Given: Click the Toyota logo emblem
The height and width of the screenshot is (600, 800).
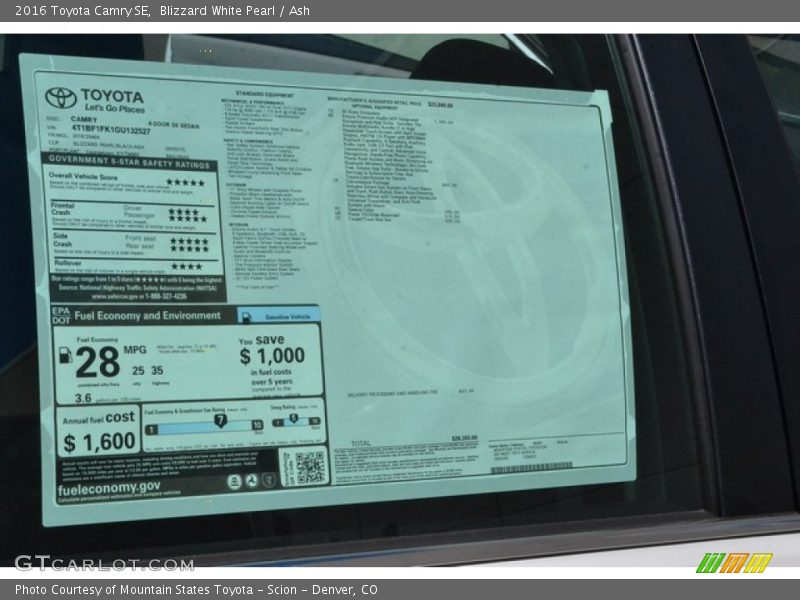Looking at the screenshot, I should [60, 98].
